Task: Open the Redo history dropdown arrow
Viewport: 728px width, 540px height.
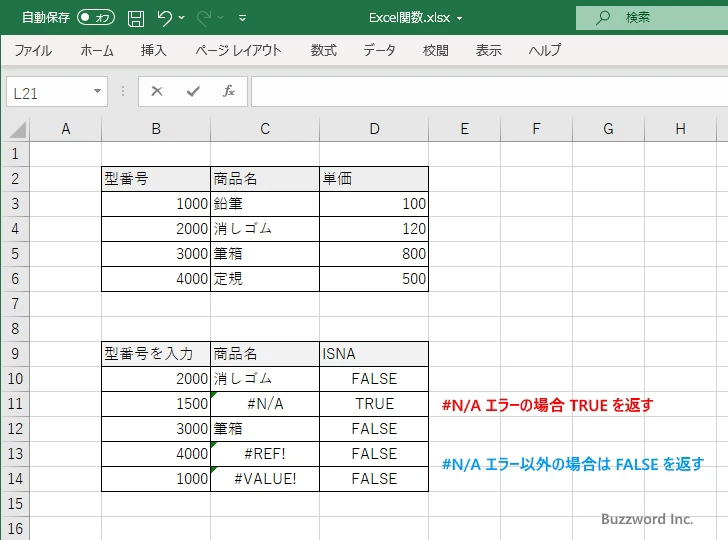Action: coord(221,18)
